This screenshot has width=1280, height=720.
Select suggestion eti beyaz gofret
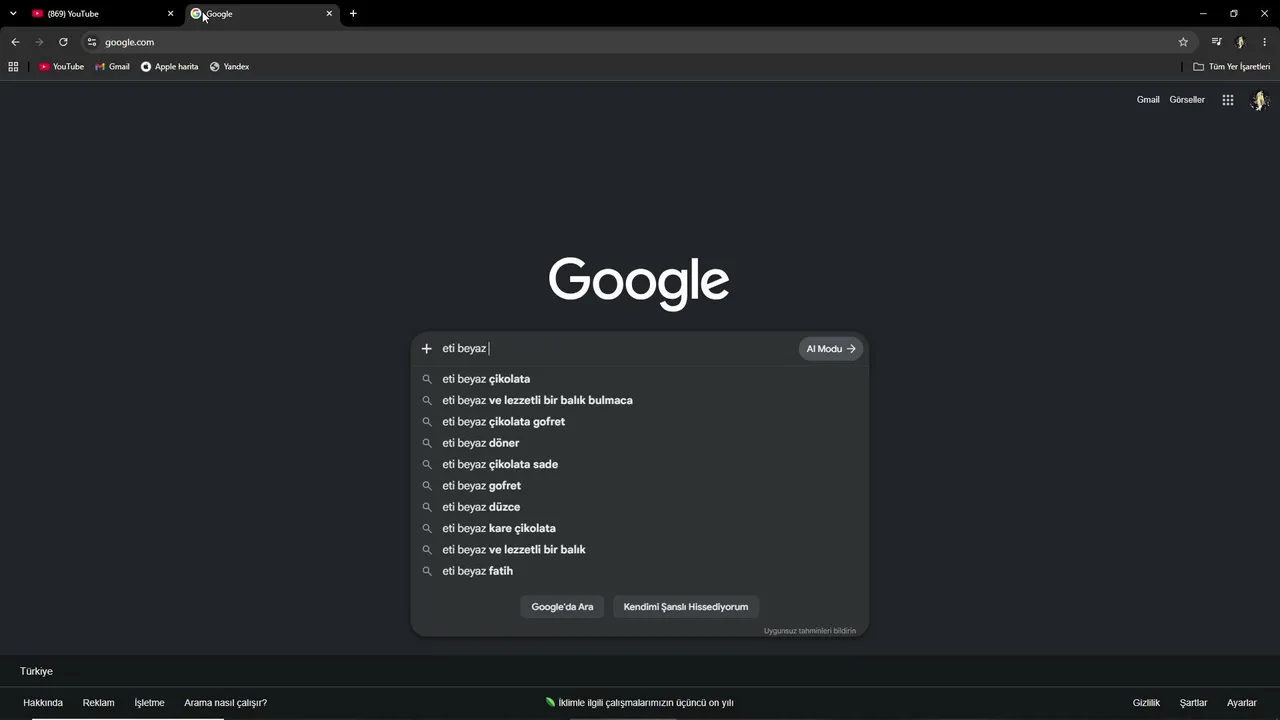point(640,486)
